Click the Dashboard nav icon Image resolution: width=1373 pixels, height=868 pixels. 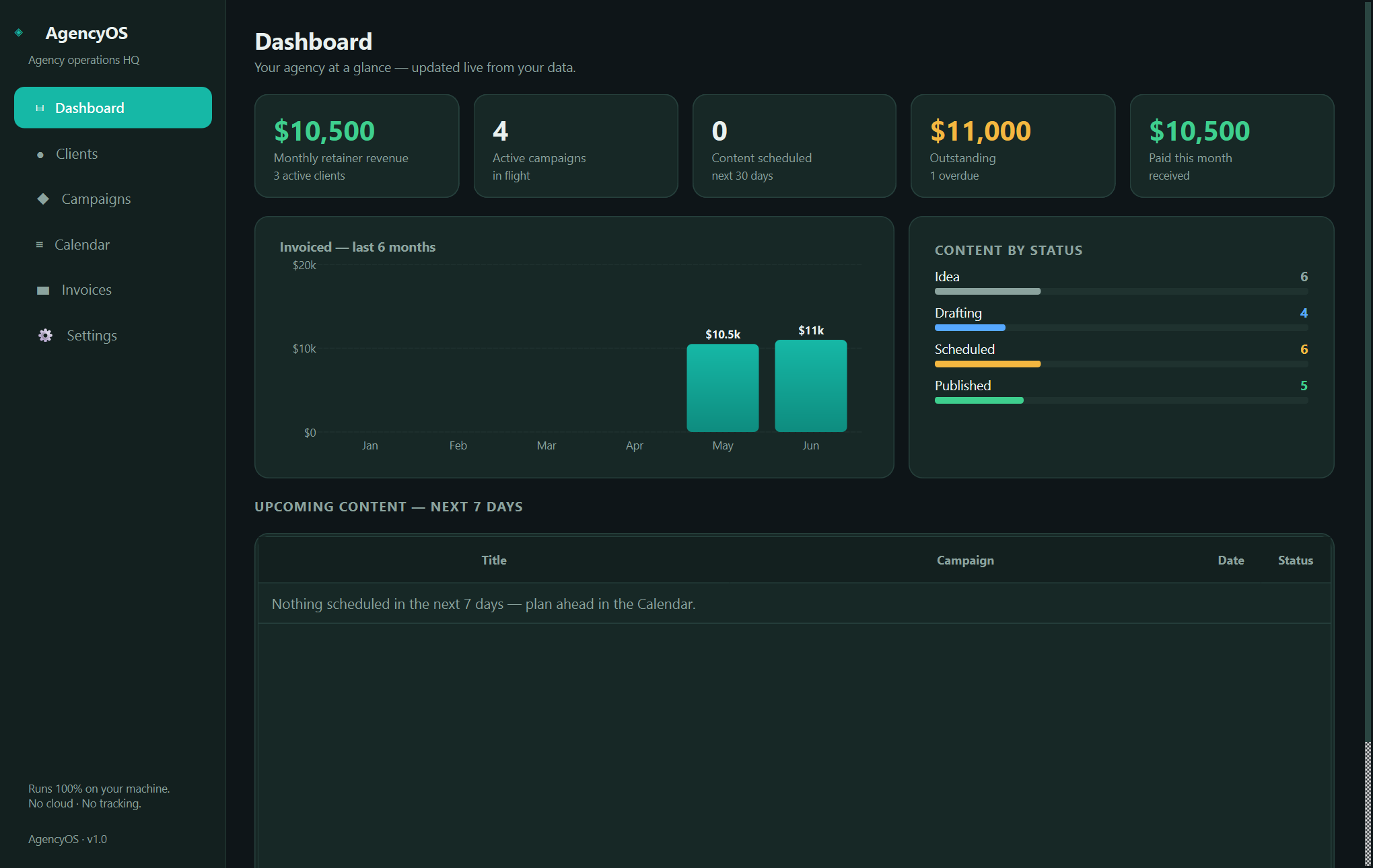pyautogui.click(x=40, y=108)
